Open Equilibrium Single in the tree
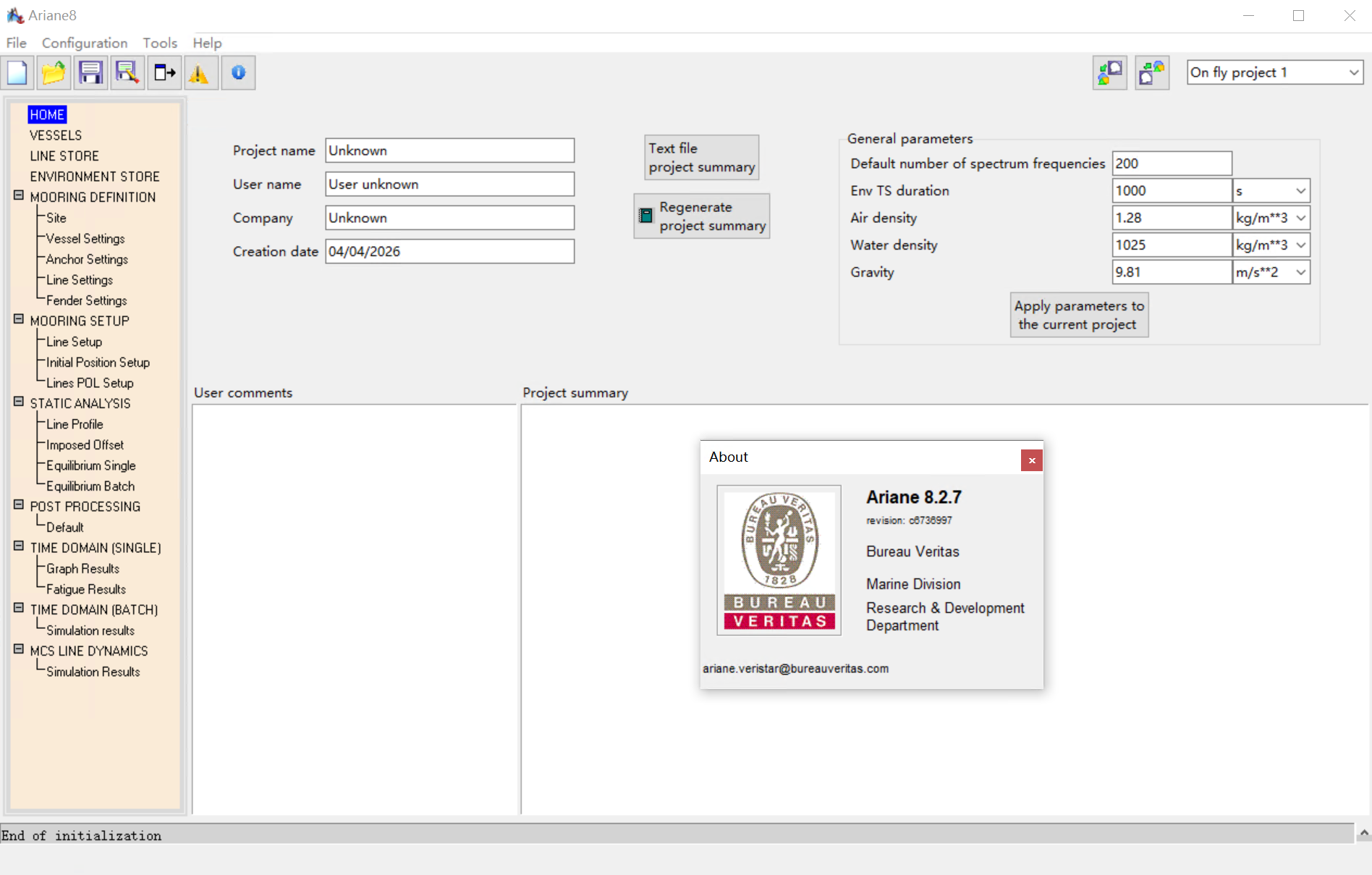The height and width of the screenshot is (875, 1372). click(x=91, y=465)
